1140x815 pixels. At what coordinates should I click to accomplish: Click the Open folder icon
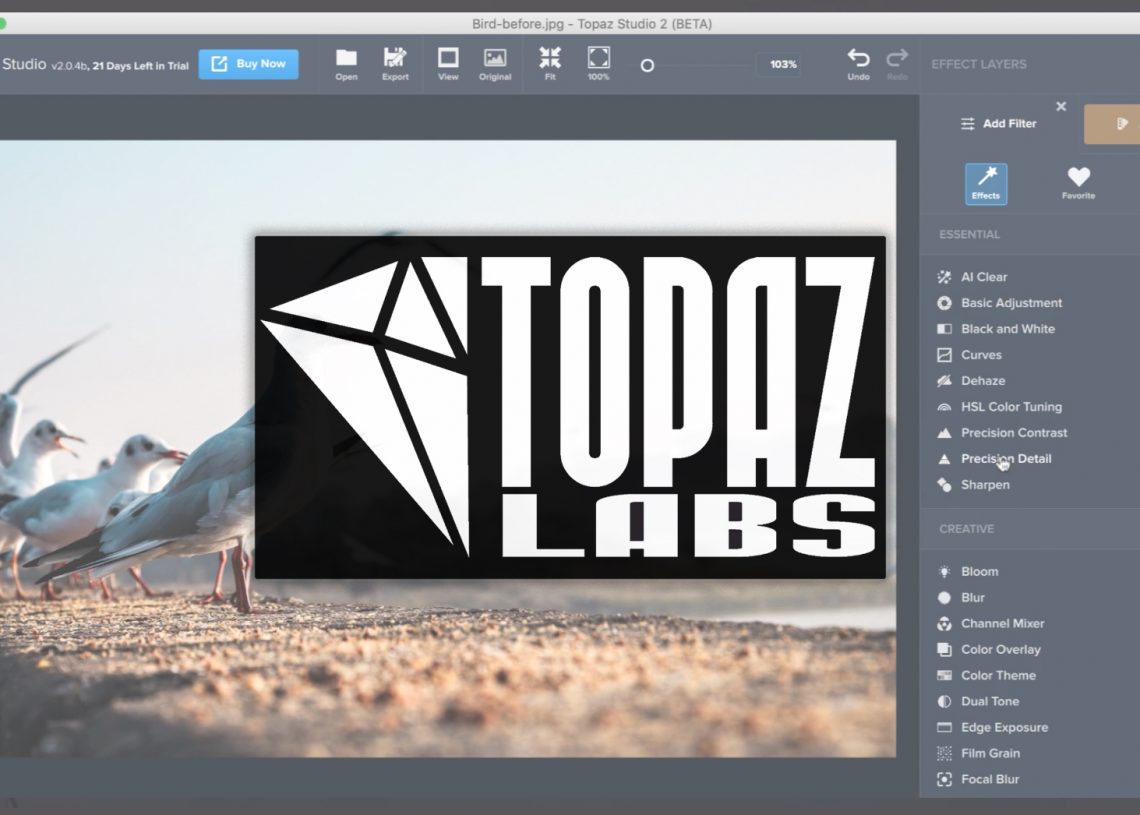pos(346,58)
